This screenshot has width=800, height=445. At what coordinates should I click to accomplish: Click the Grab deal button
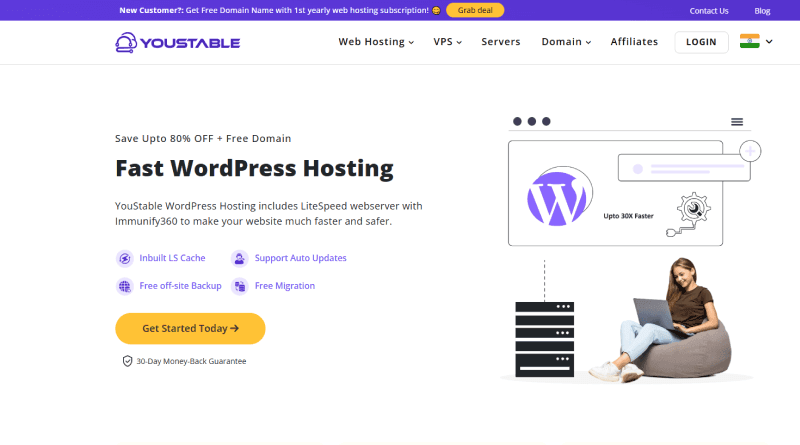475,10
